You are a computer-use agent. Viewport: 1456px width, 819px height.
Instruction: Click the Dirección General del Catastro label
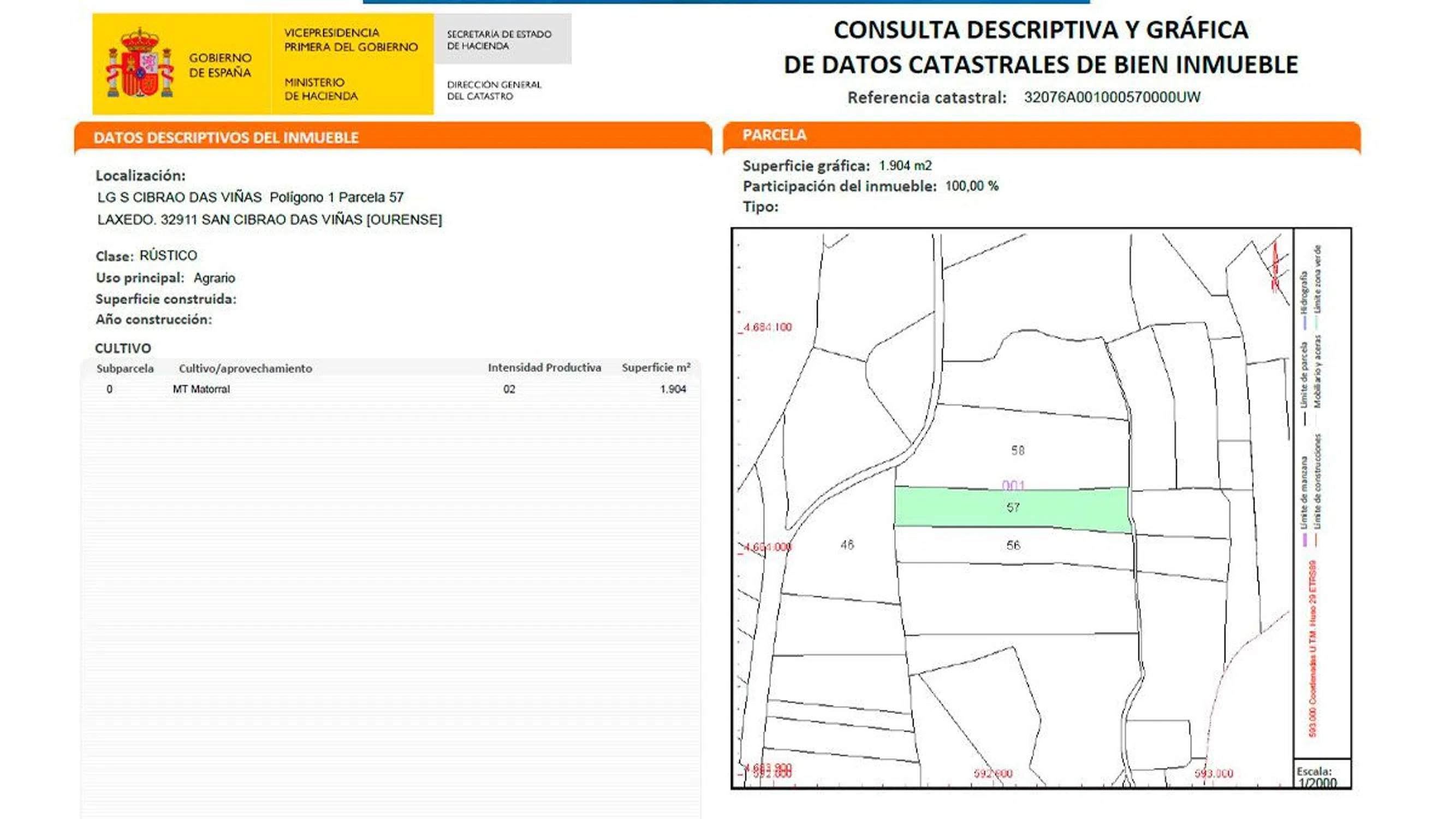(494, 91)
